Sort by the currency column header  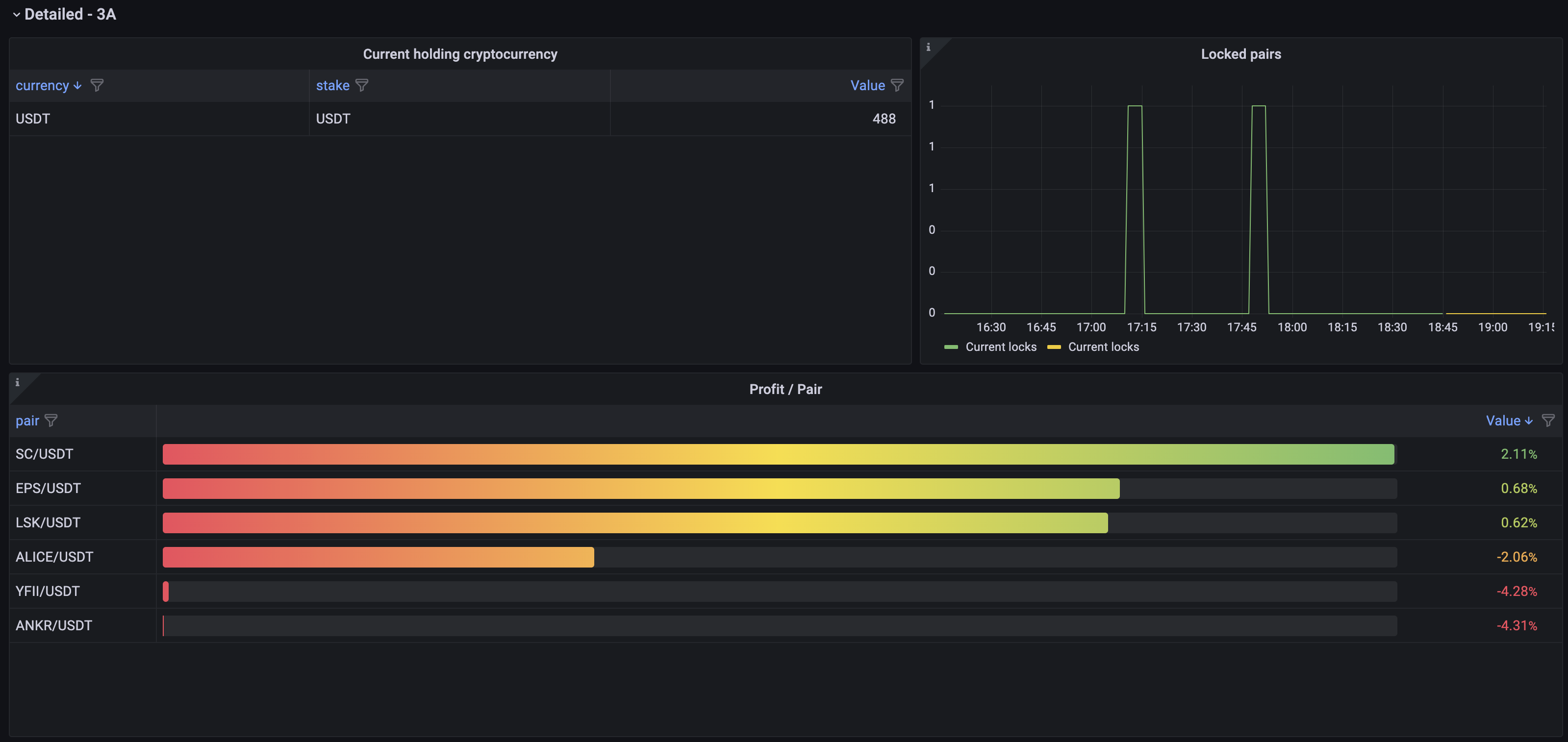[42, 85]
